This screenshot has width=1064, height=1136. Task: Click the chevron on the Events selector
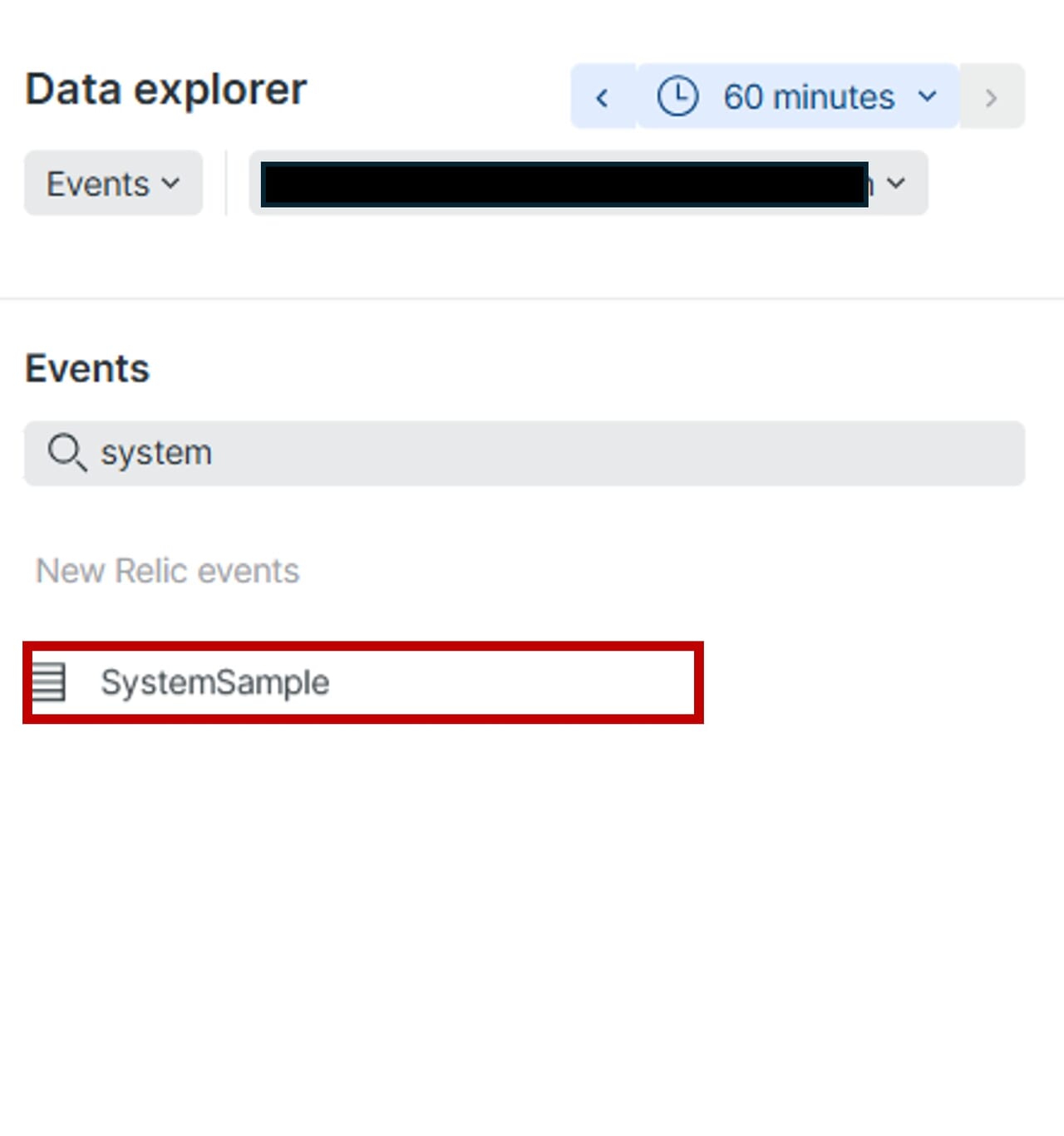pyautogui.click(x=171, y=183)
